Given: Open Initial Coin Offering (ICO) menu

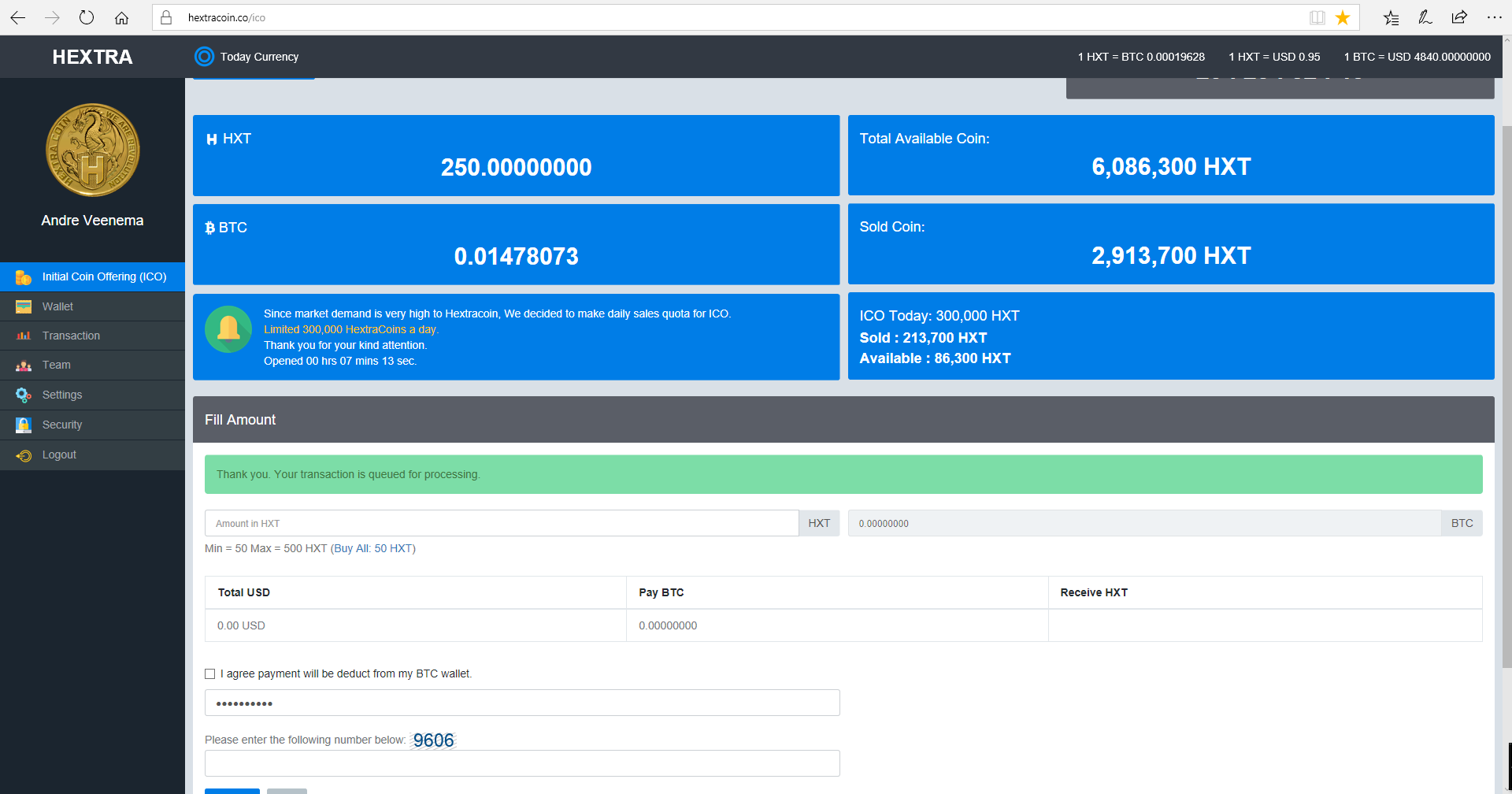Looking at the screenshot, I should [x=92, y=277].
